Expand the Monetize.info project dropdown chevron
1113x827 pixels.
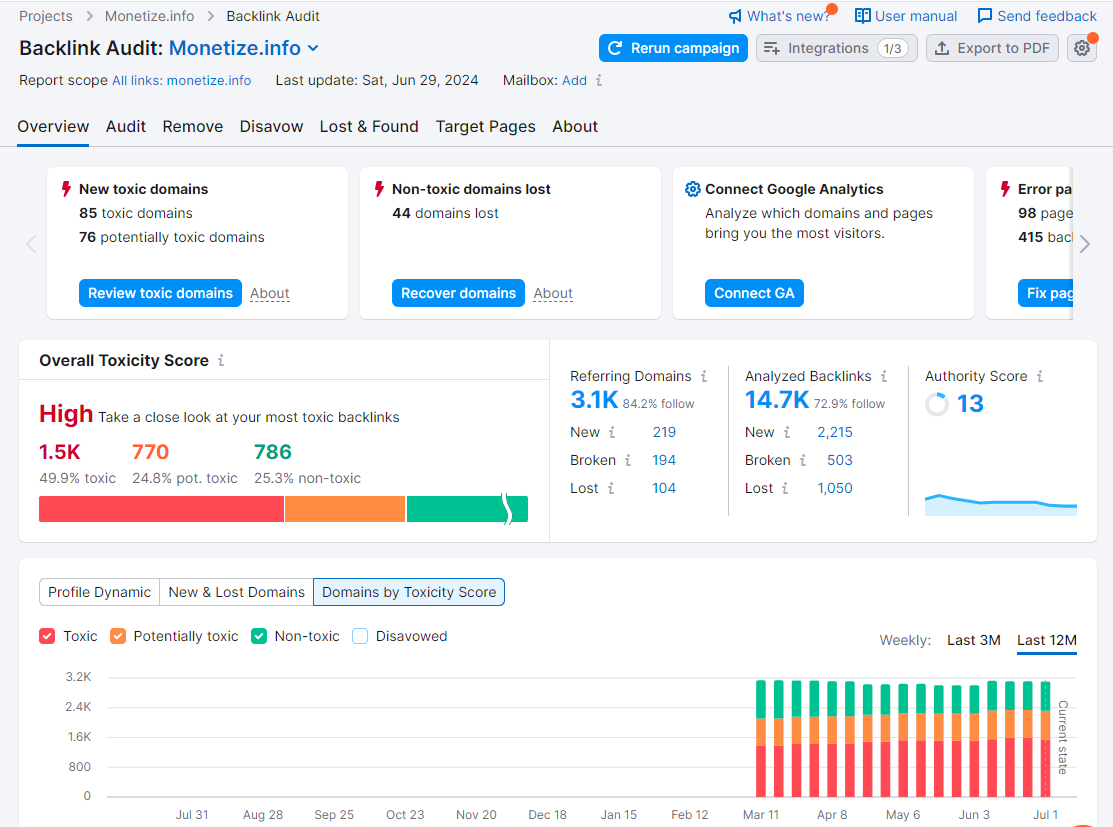click(x=313, y=48)
